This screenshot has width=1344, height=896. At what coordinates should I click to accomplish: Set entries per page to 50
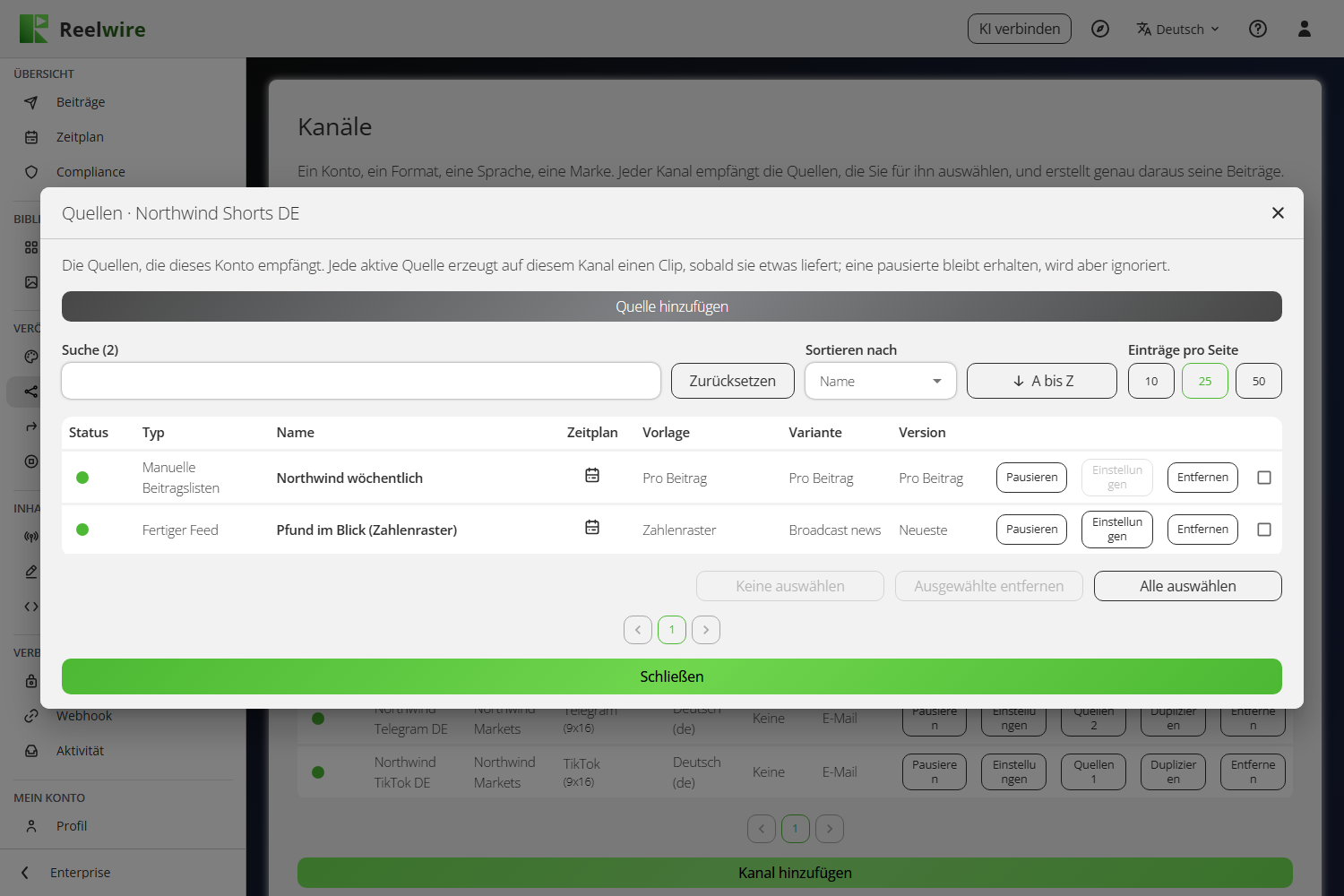point(1259,381)
